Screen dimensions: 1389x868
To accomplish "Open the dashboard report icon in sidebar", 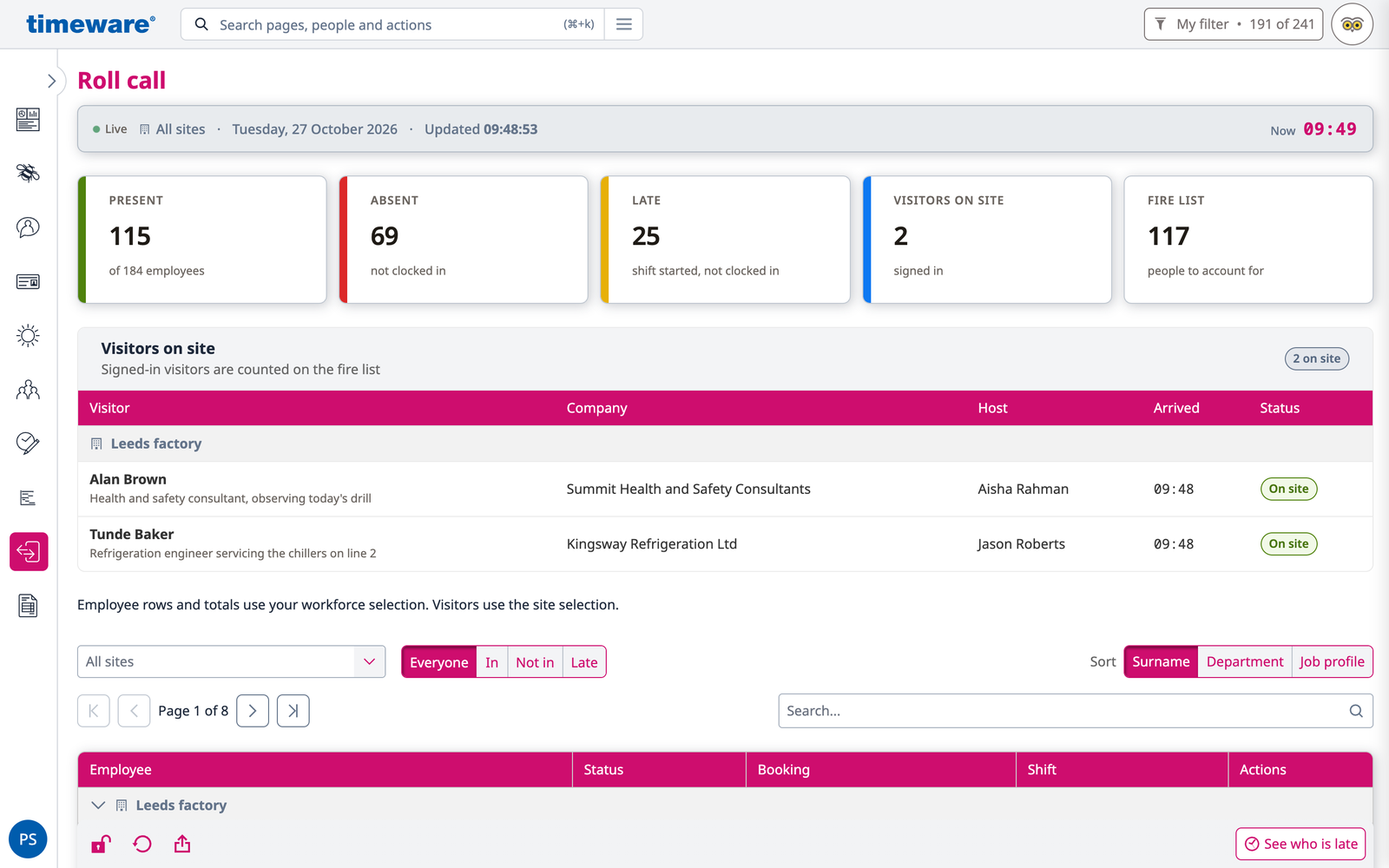I will coord(28,119).
